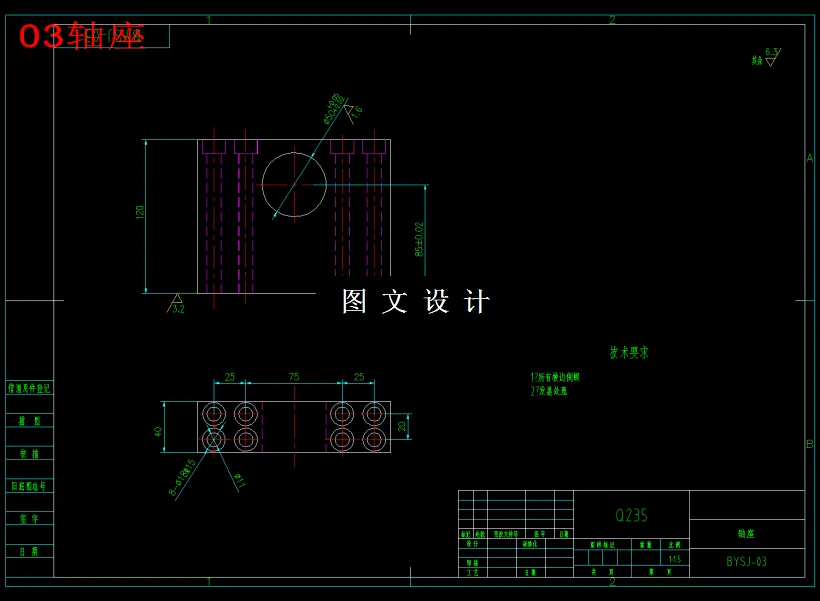Click the "1:1.5" scale value
820x601 pixels.
(x=675, y=559)
